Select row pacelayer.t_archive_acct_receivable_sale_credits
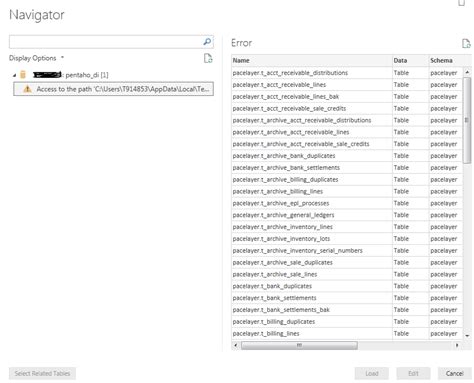The width and height of the screenshot is (474, 383). [x=347, y=144]
